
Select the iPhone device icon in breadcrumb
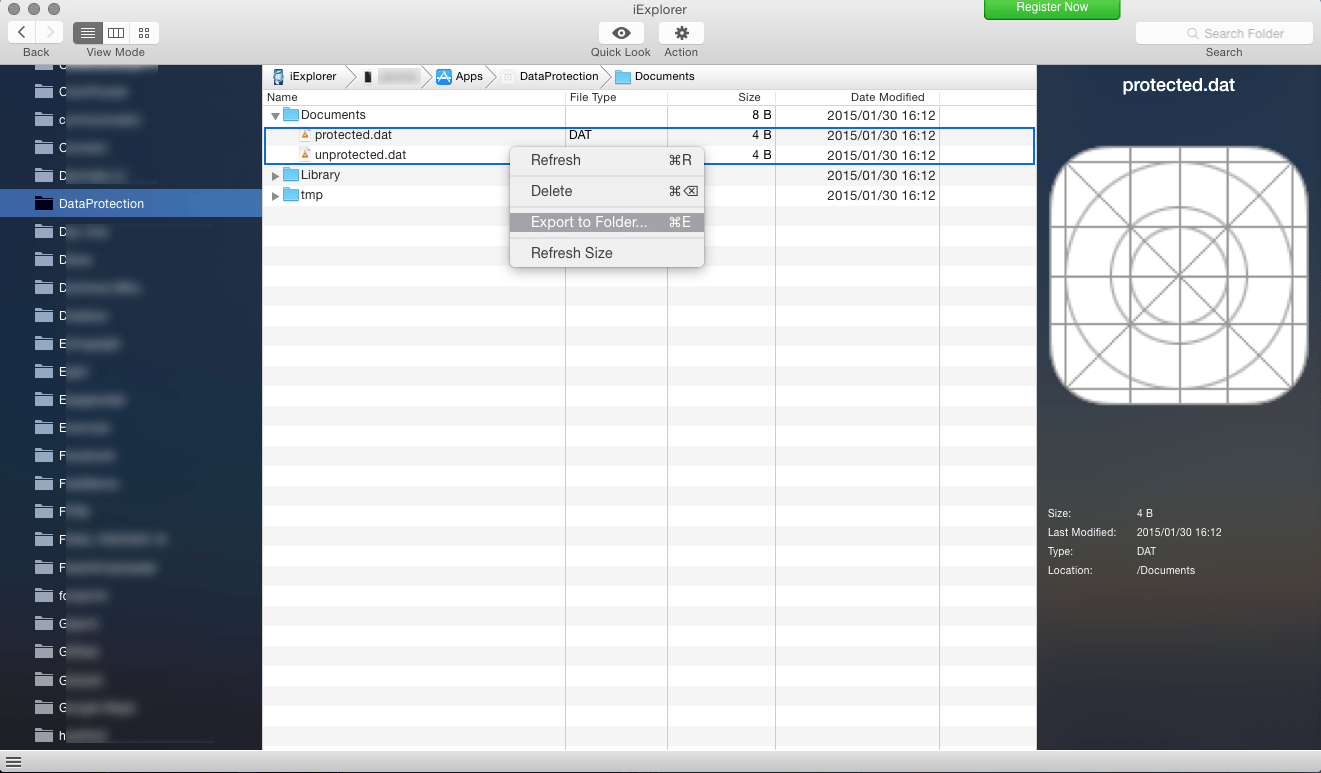[368, 76]
